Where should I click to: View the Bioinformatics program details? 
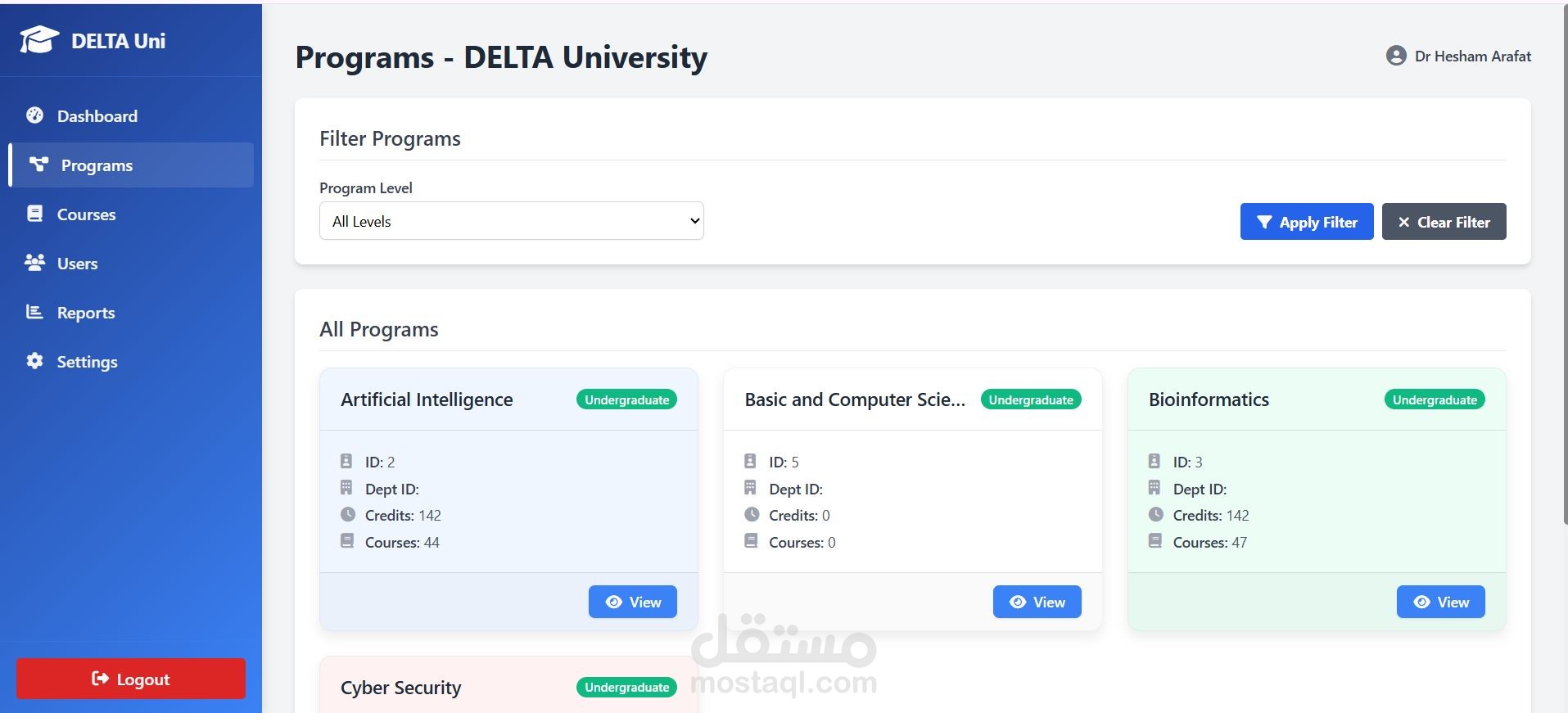(x=1440, y=602)
